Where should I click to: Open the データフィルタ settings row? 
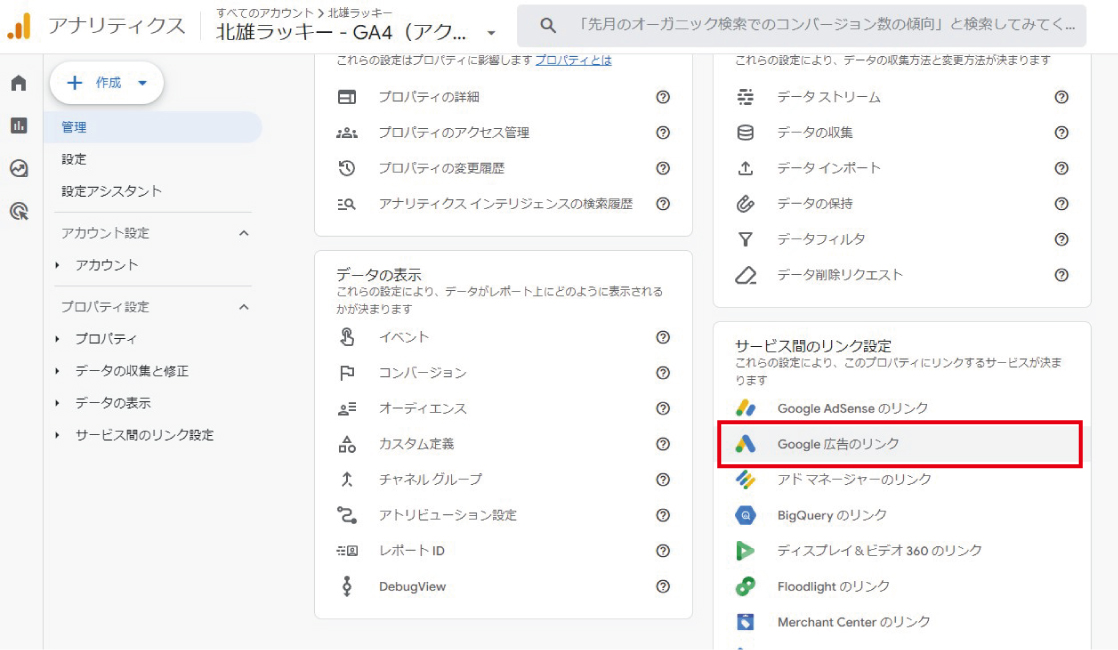[x=902, y=239]
